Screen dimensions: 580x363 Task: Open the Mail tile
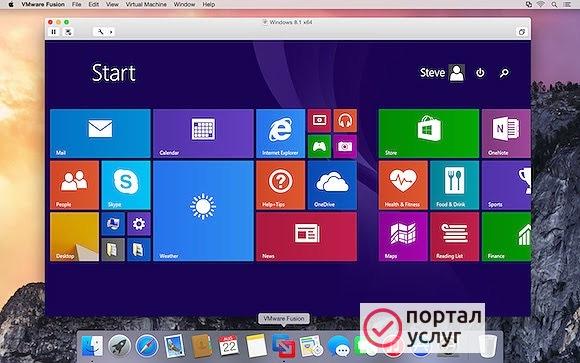point(100,133)
